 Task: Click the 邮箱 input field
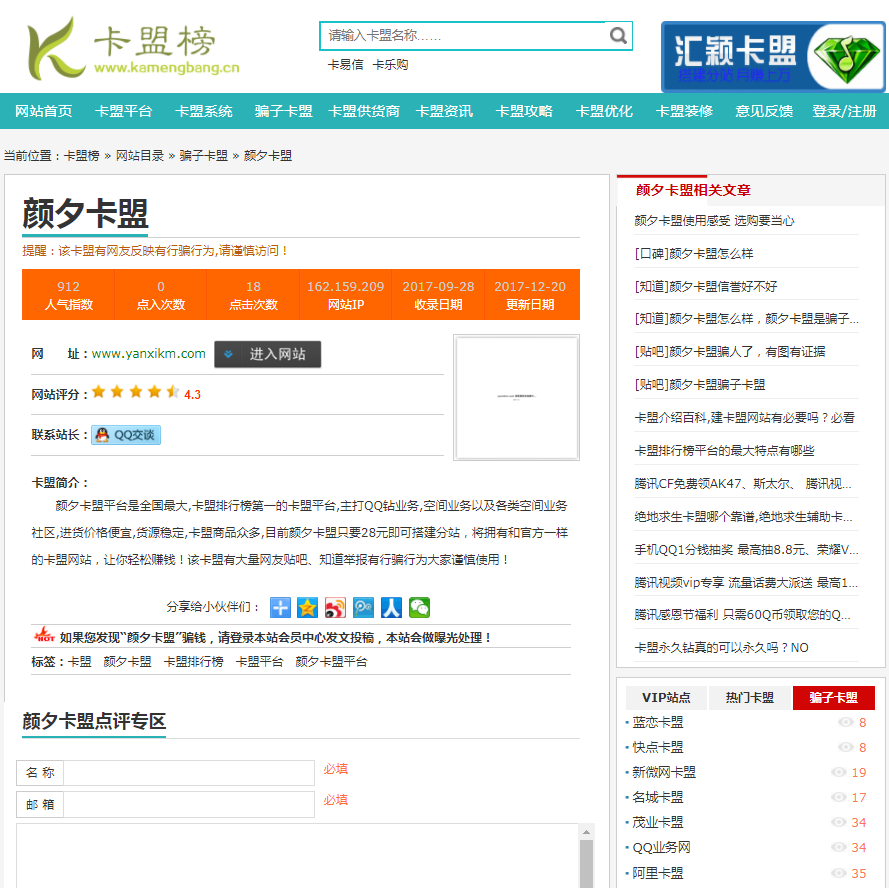(x=189, y=804)
